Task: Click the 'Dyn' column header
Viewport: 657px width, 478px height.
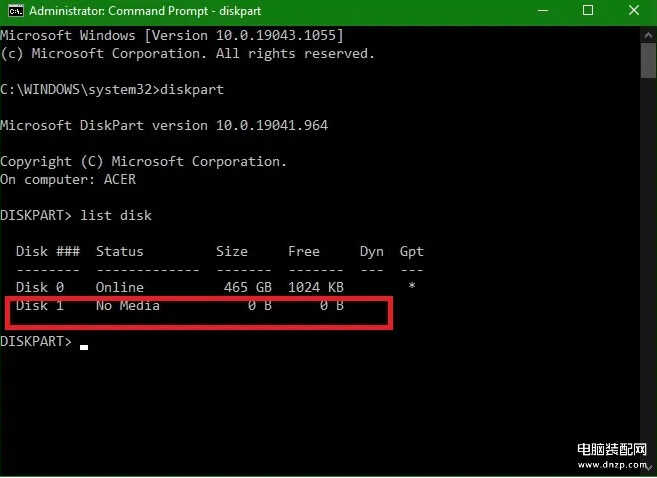Action: [x=372, y=252]
